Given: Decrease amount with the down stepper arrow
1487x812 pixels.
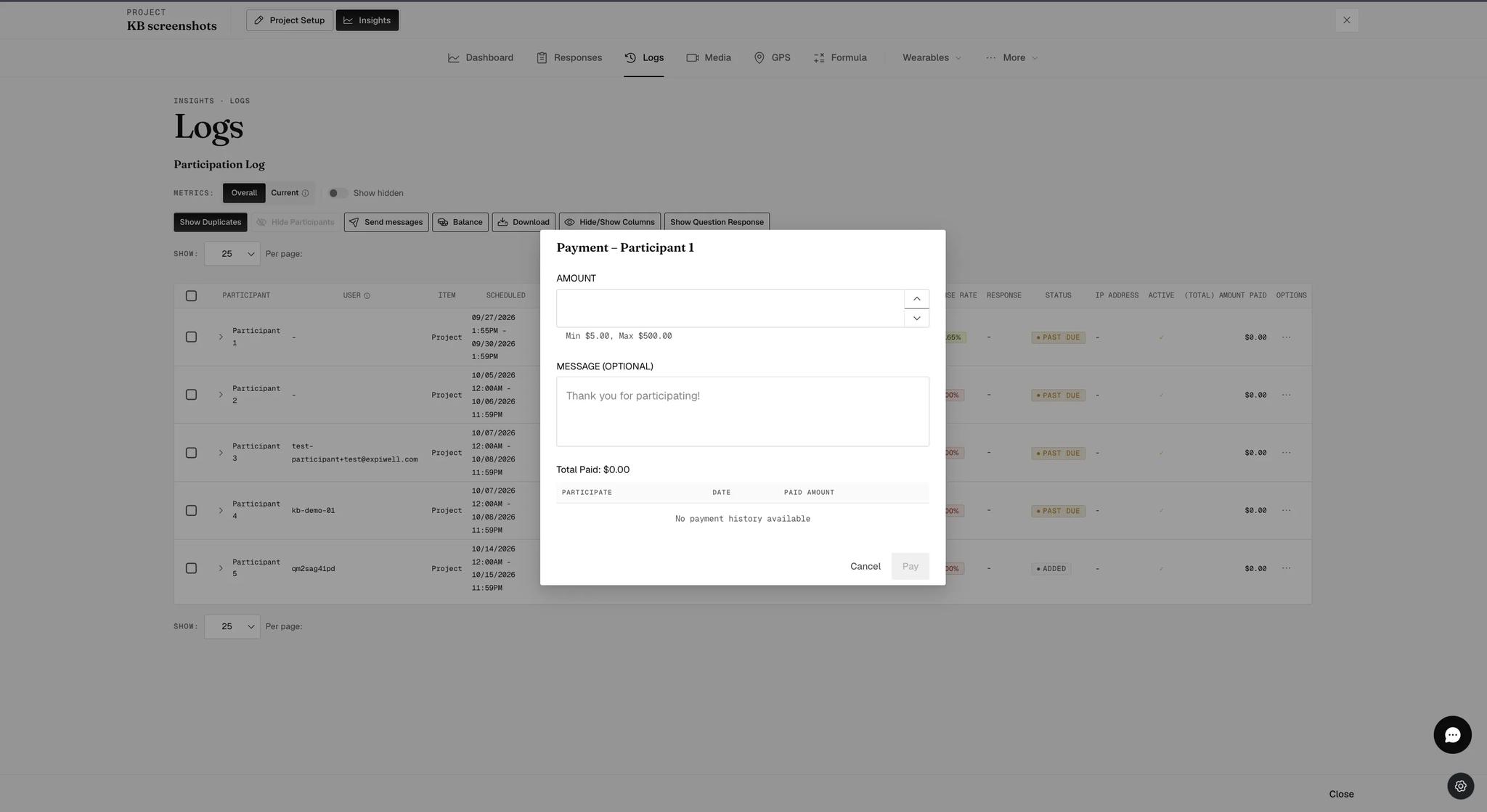Looking at the screenshot, I should pyautogui.click(x=916, y=318).
